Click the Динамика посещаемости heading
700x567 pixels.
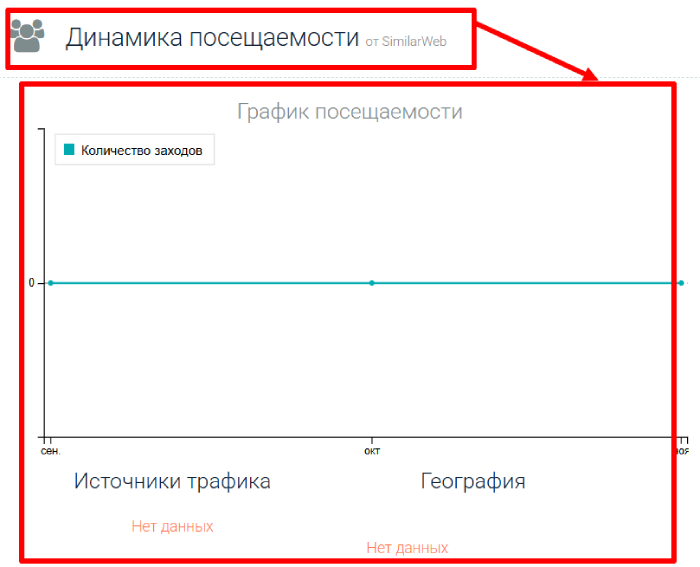tap(211, 38)
